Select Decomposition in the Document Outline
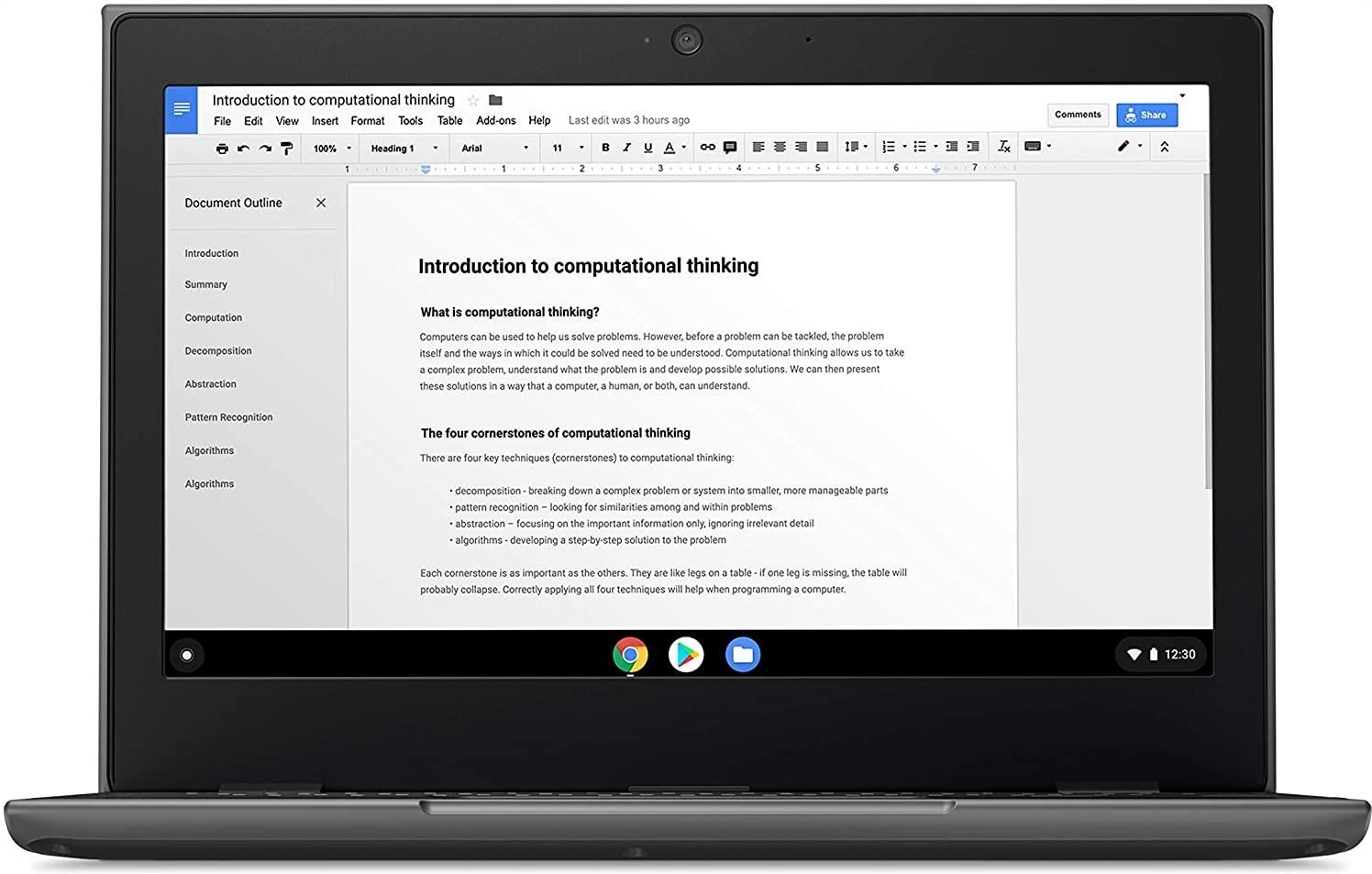Screen dimensions: 1372x874 pyautogui.click(x=218, y=350)
